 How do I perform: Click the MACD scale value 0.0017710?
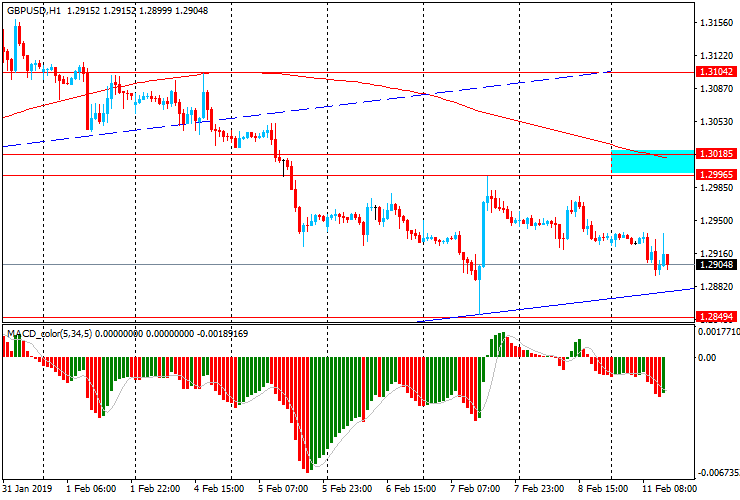(718, 331)
